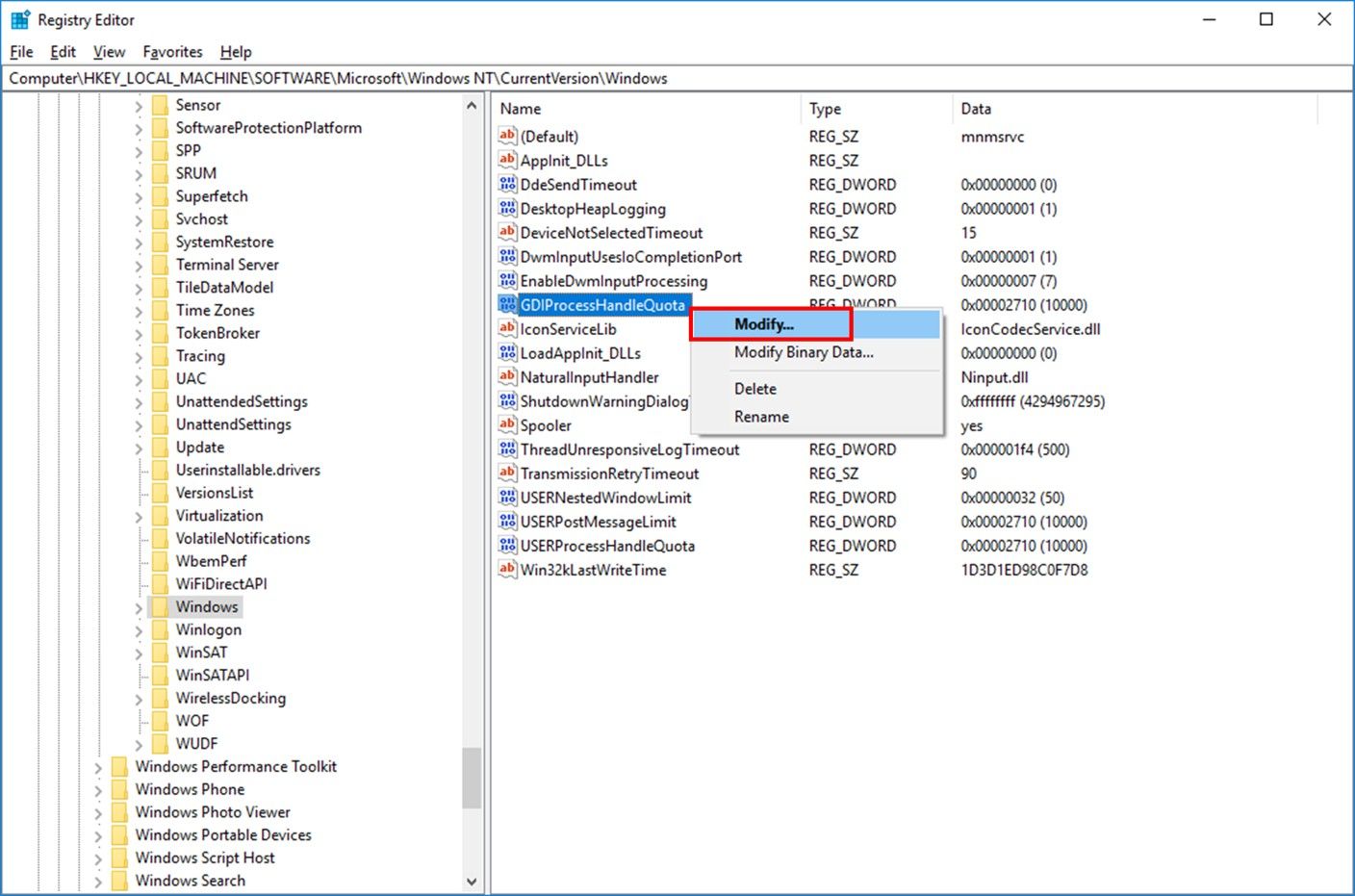Screen dimensions: 1355x896
Task: Click the Registry Editor app icon in title bar
Action: point(20,19)
